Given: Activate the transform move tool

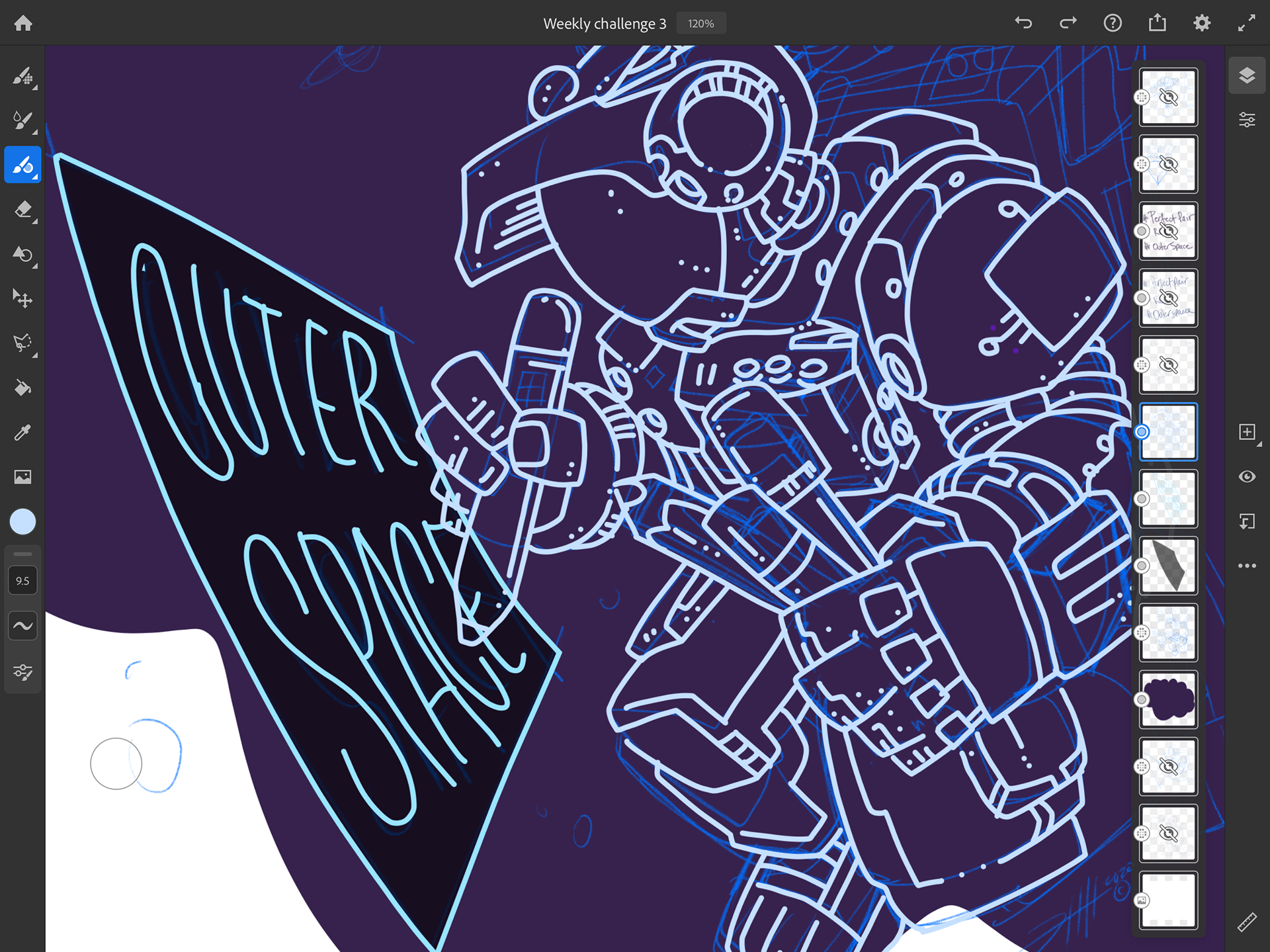Looking at the screenshot, I should [x=22, y=299].
